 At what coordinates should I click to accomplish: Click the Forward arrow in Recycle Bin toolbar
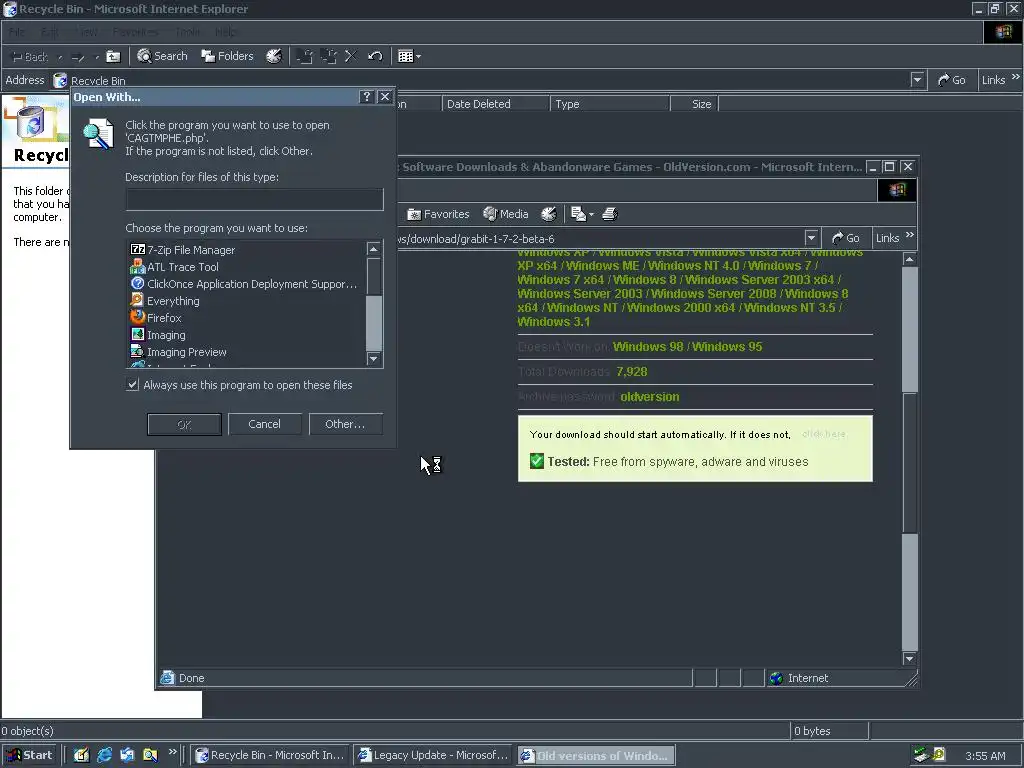(78, 57)
